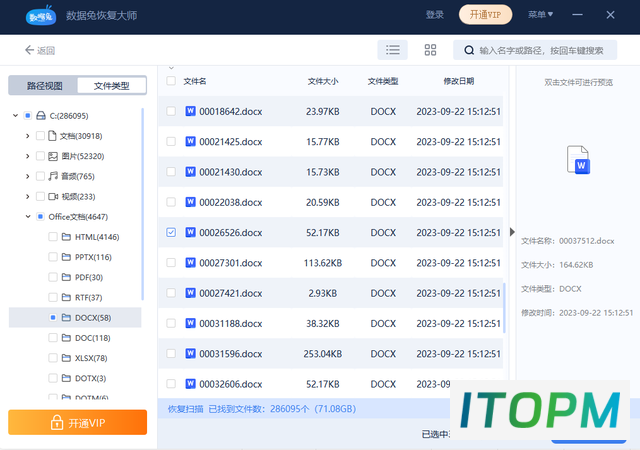Click the lock icon on 开通VIP button

[x=57, y=422]
